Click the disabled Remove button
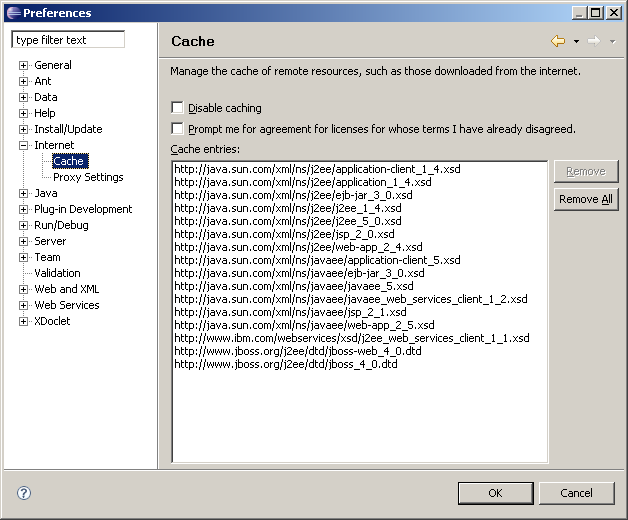The image size is (628, 520). pyautogui.click(x=586, y=171)
